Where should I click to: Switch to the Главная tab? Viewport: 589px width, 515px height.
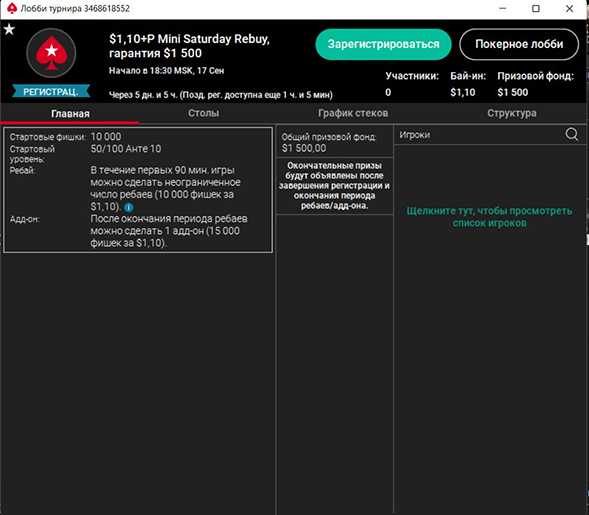coord(70,113)
